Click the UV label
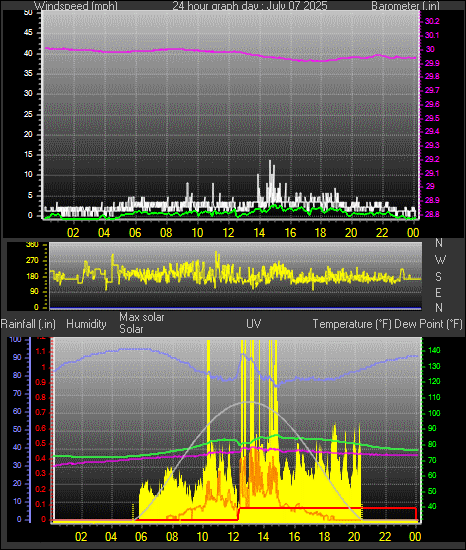The image size is (466, 550). tap(254, 323)
